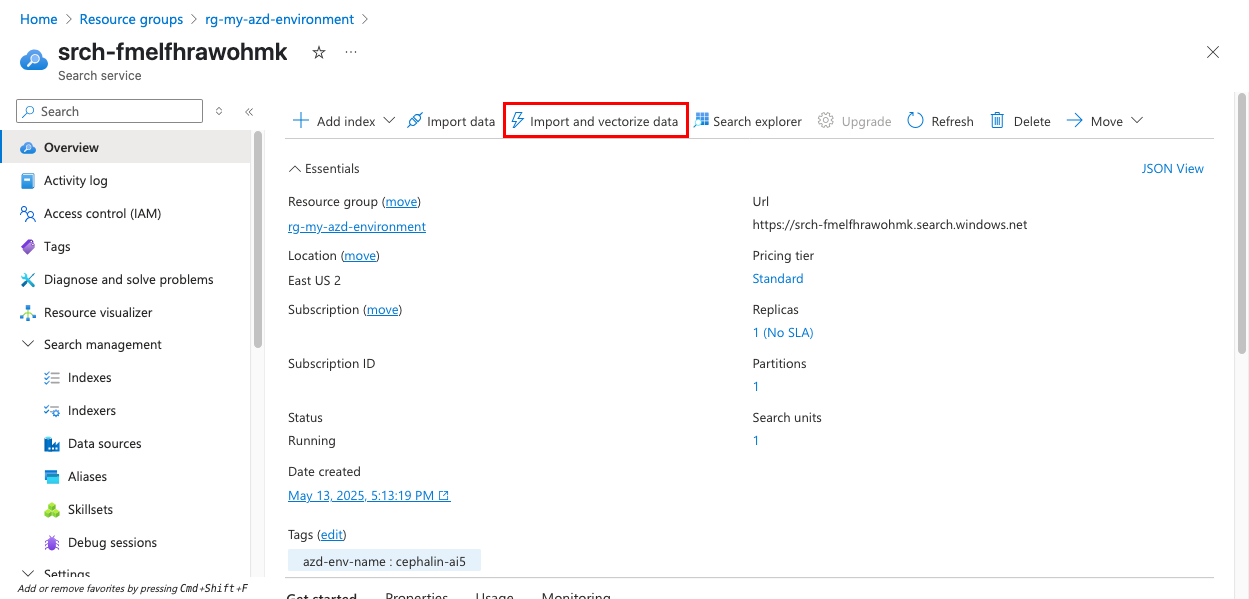Favorite the resource with the star icon

(x=319, y=52)
